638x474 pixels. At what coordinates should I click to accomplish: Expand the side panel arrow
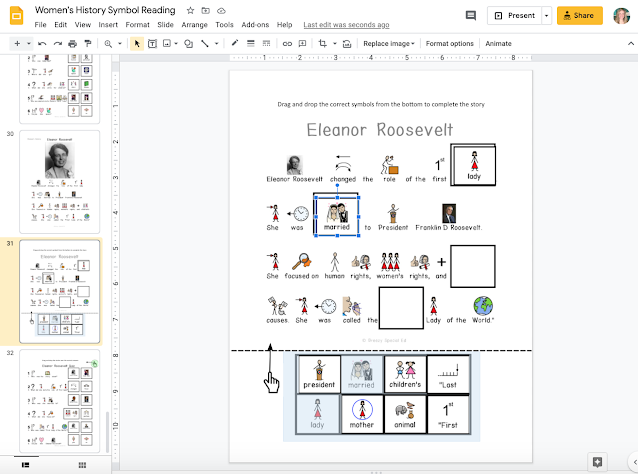point(635,462)
